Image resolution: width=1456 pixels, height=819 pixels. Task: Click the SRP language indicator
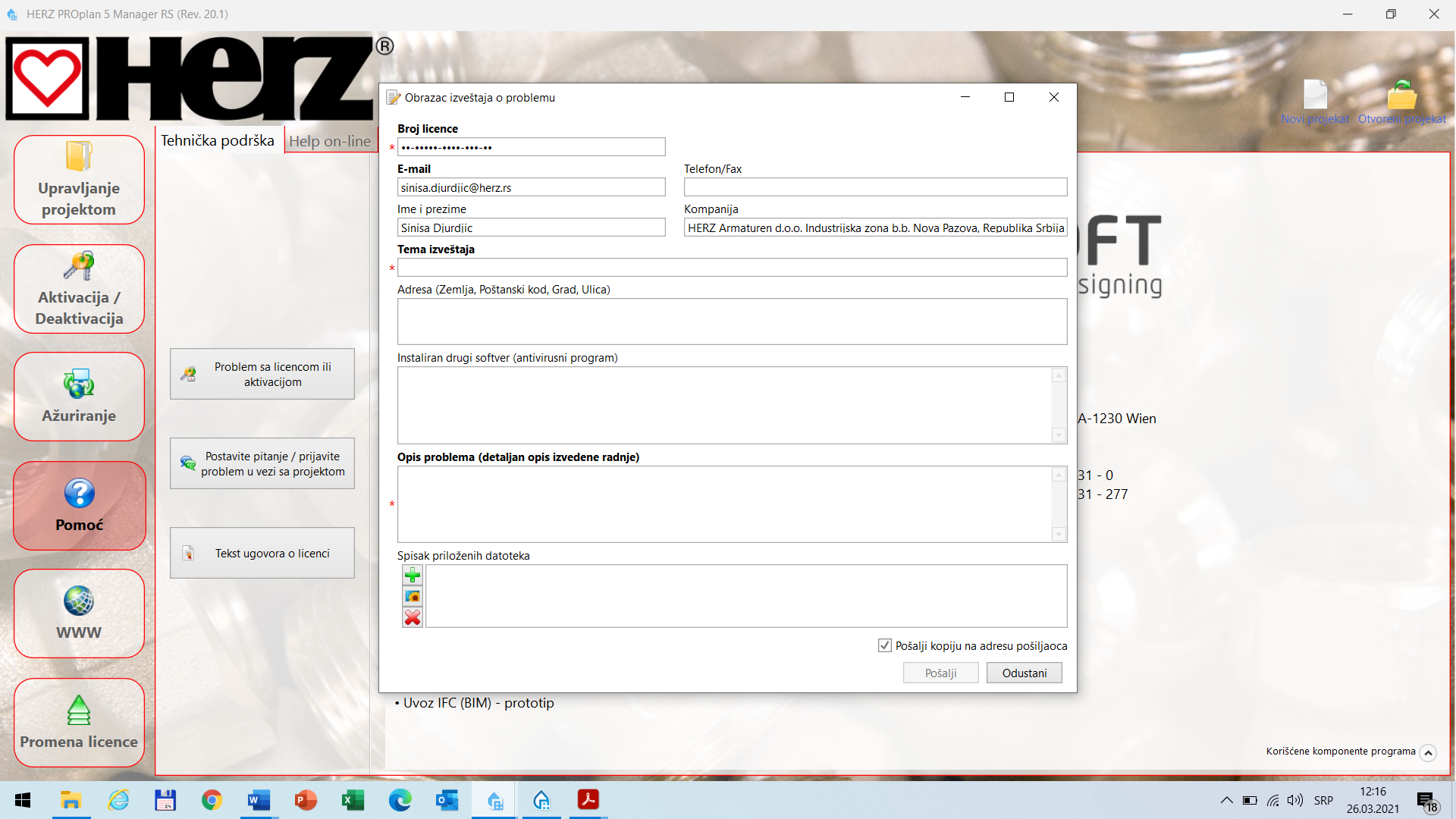tap(1323, 800)
